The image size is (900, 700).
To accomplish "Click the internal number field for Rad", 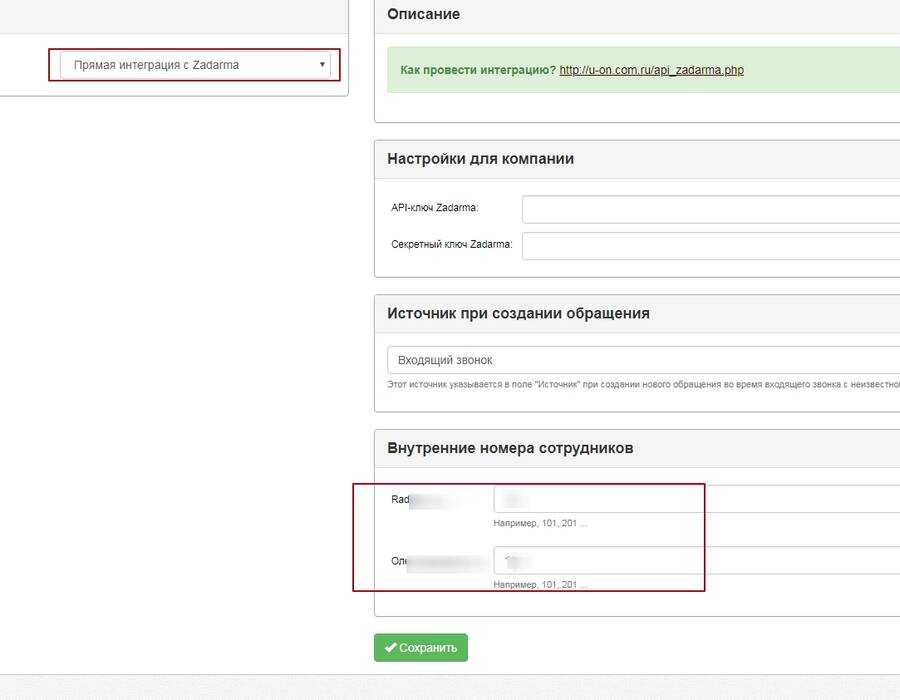I will point(697,499).
